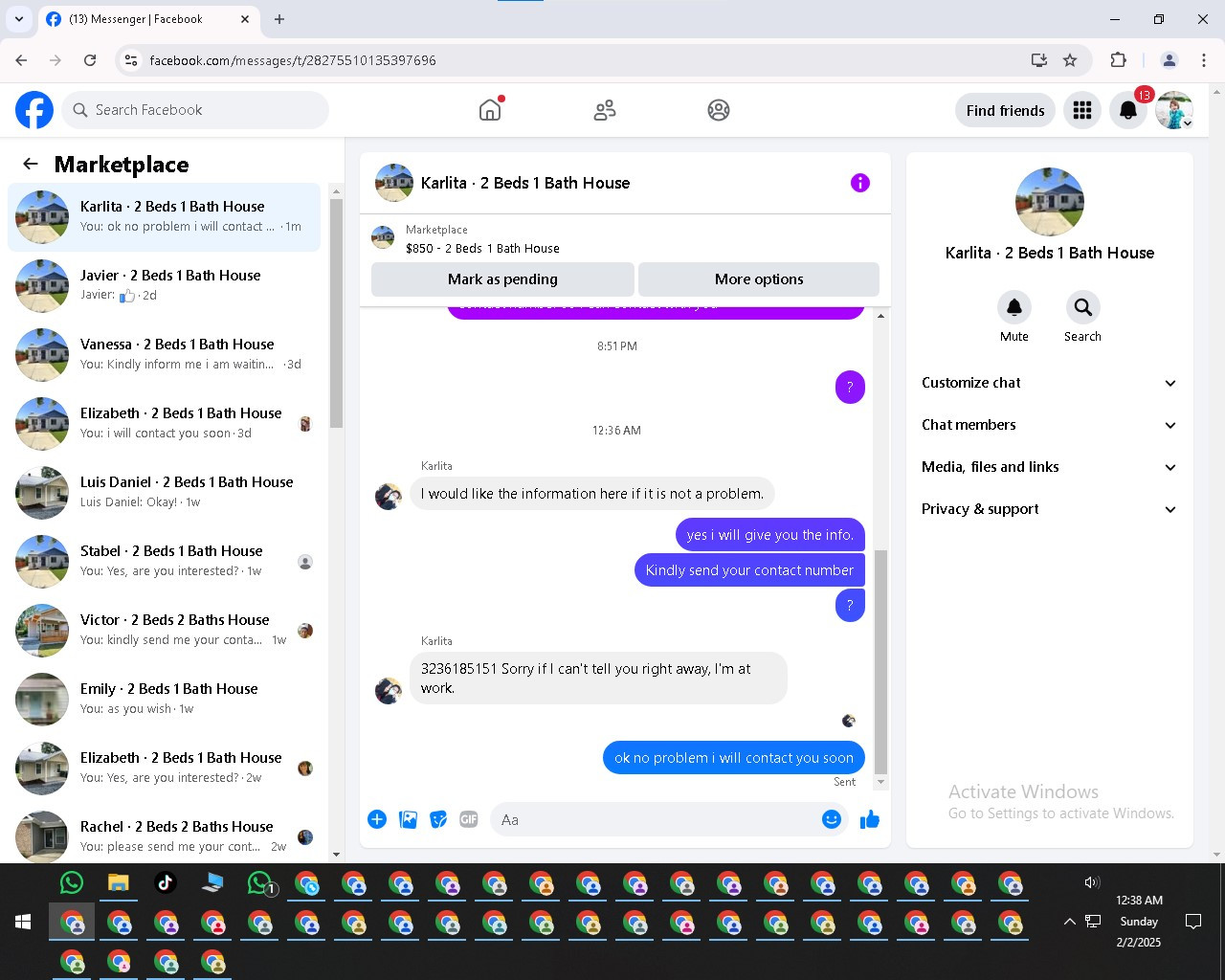
Task: Go to the Home feed icon
Action: 490,110
